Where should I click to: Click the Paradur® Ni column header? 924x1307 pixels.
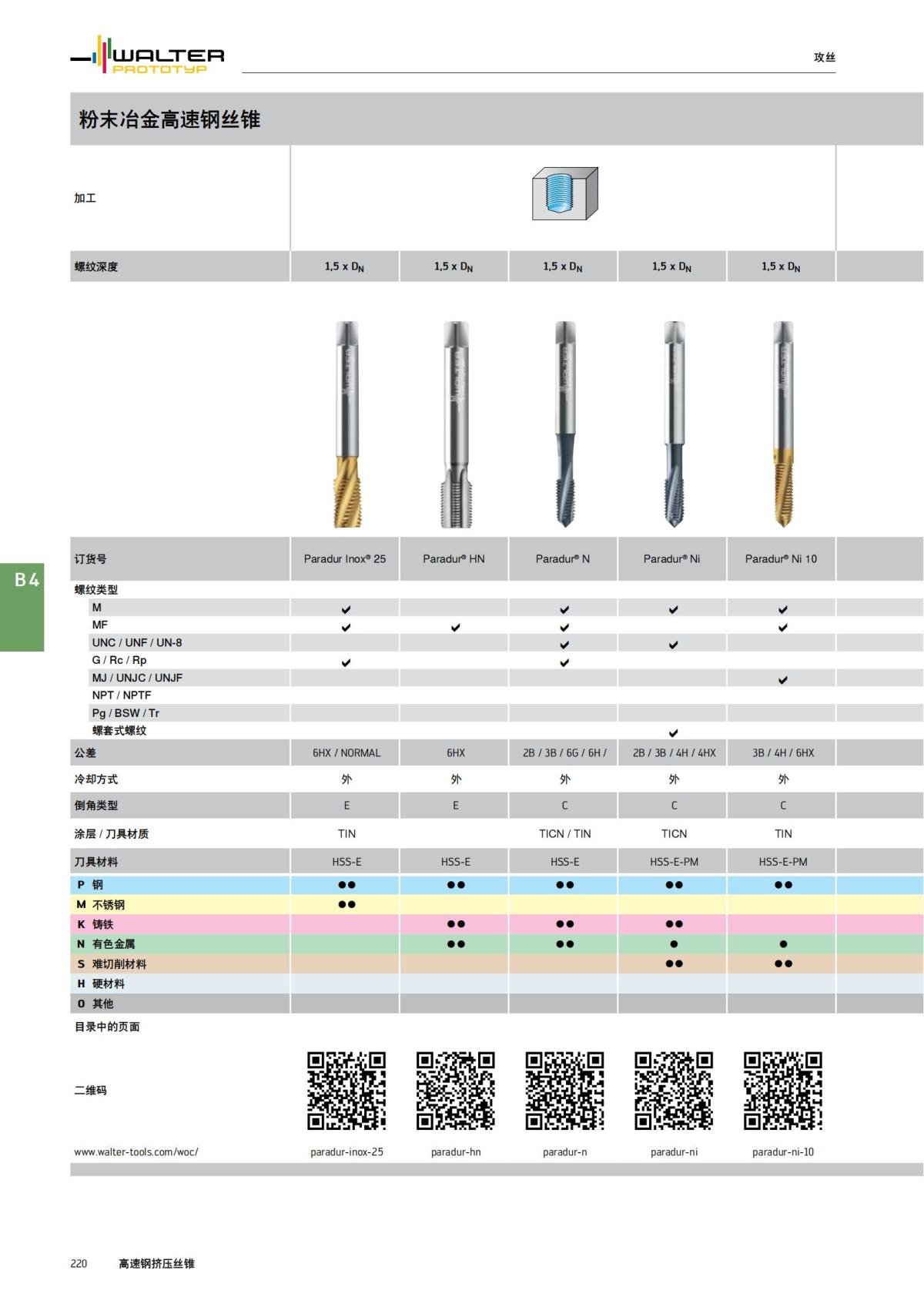tap(671, 559)
